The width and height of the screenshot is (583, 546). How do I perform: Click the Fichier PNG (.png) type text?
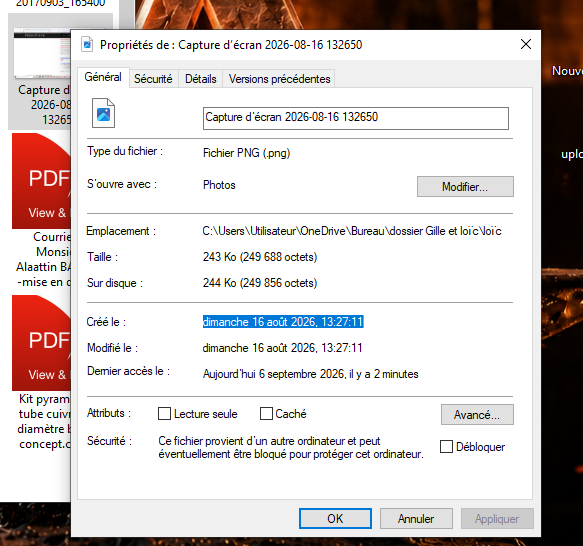click(x=247, y=153)
